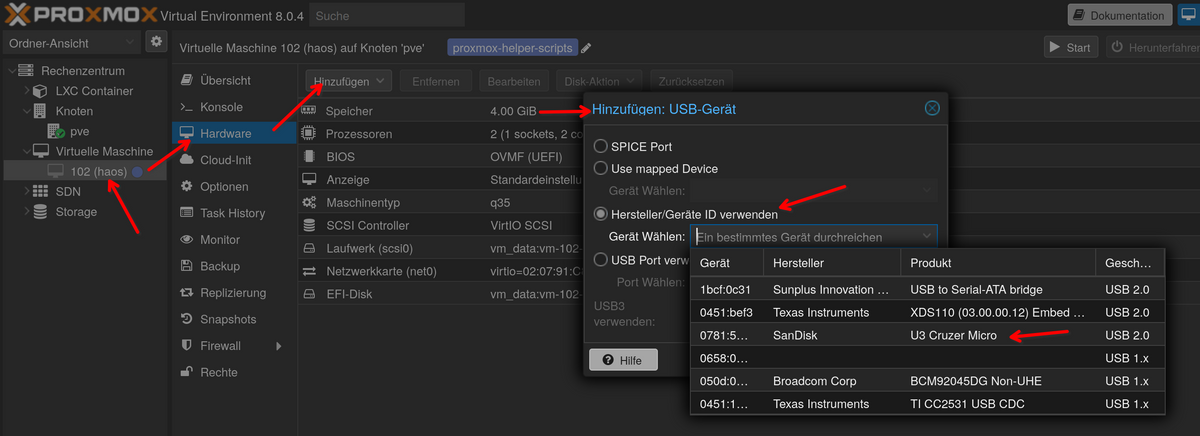Click the Prozessoren CPU icon
The height and width of the screenshot is (436, 1200).
[x=310, y=134]
